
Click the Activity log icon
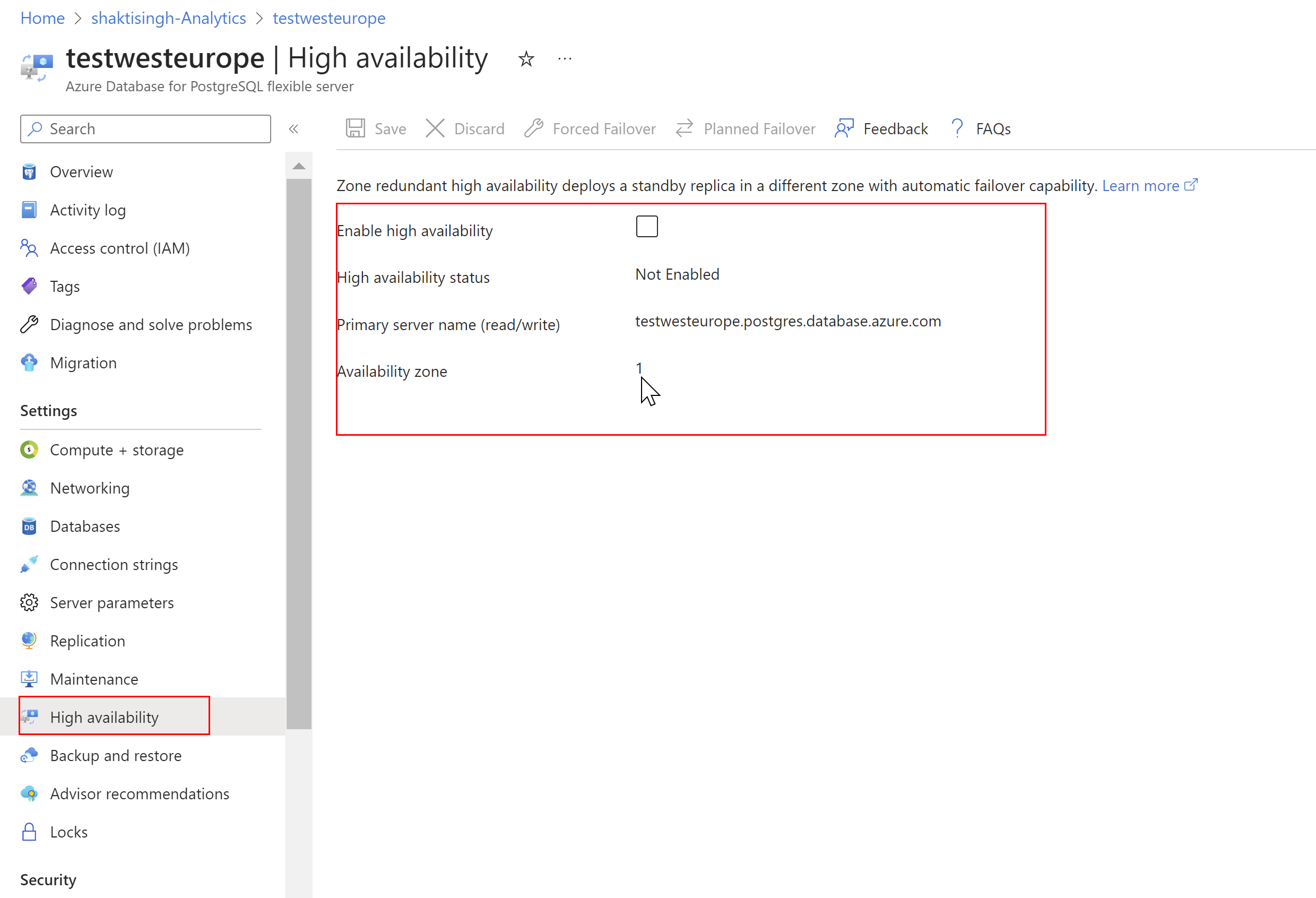[29, 210]
